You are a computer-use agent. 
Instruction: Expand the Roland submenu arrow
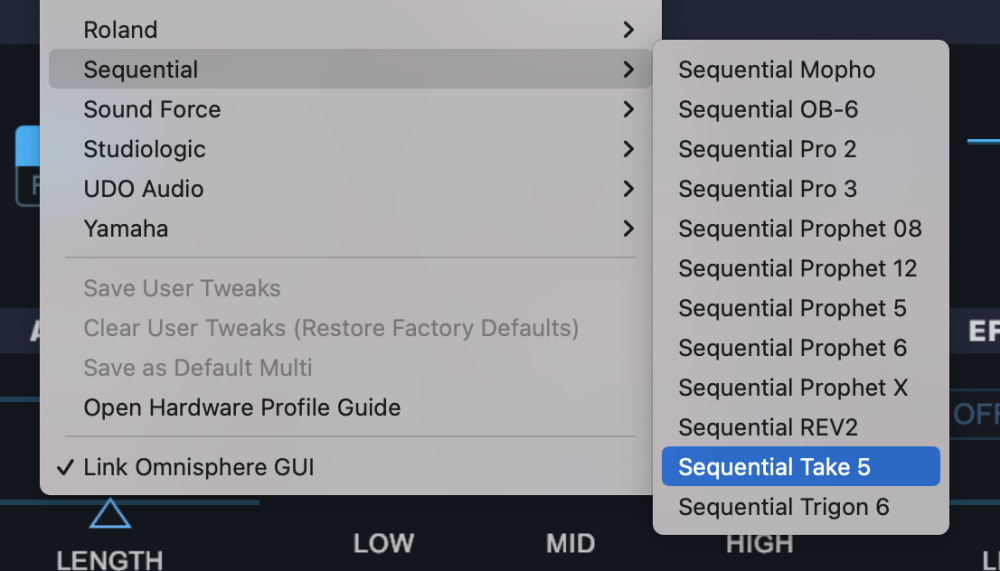(628, 30)
